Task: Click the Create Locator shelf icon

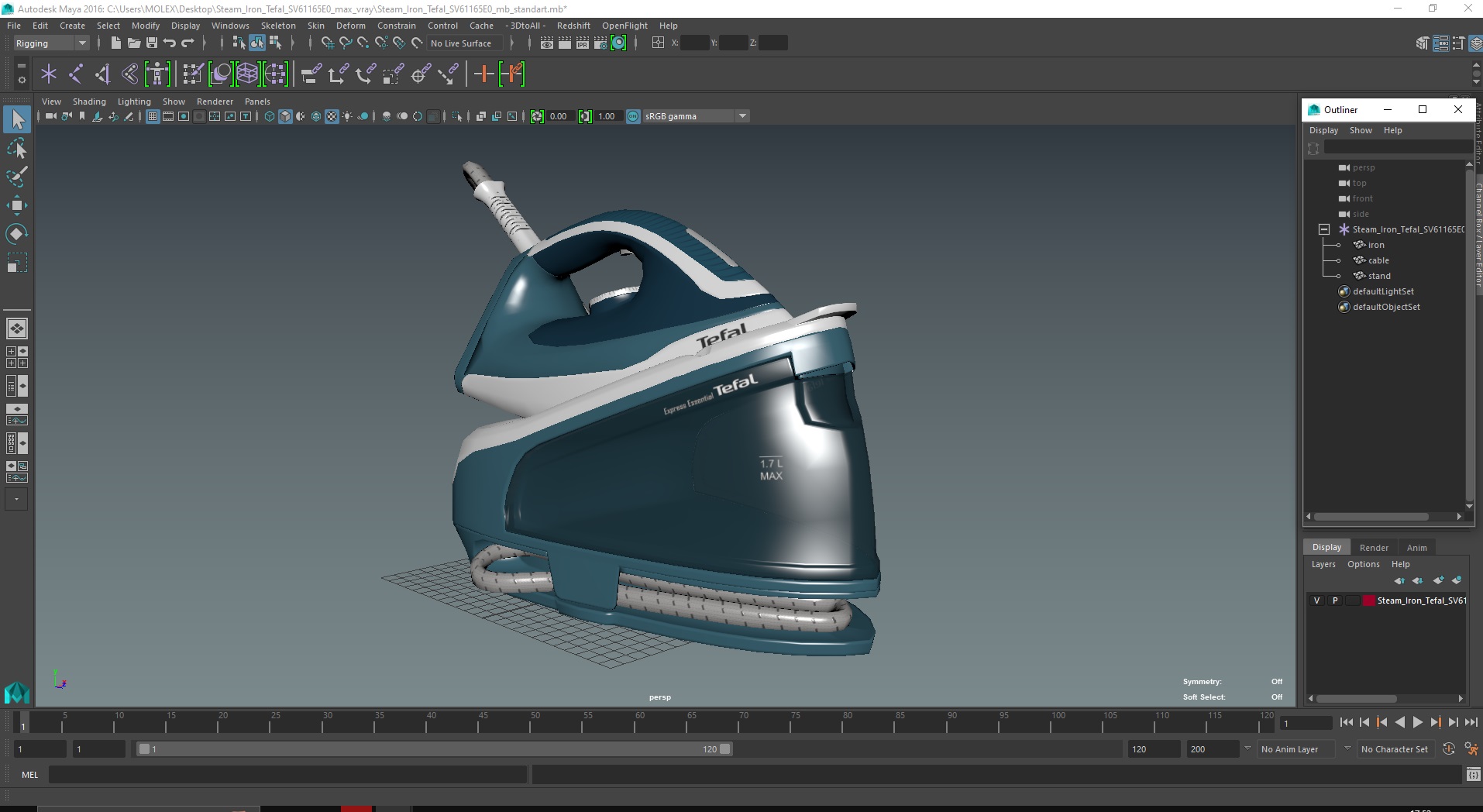Action: point(49,74)
